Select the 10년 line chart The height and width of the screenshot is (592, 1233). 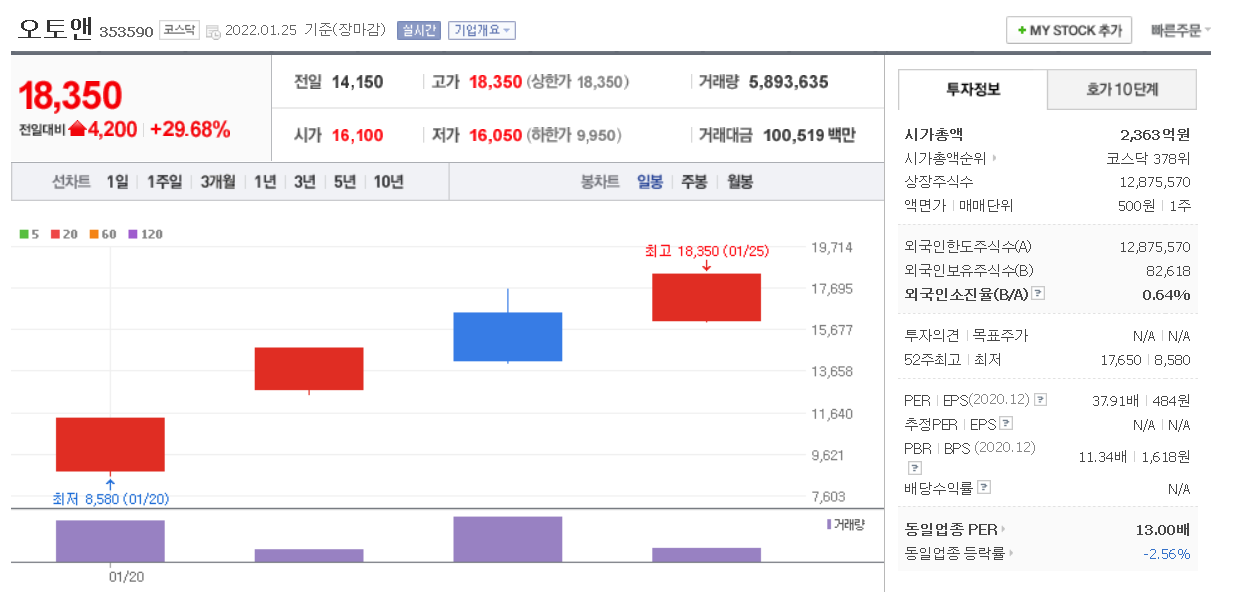pos(389,182)
